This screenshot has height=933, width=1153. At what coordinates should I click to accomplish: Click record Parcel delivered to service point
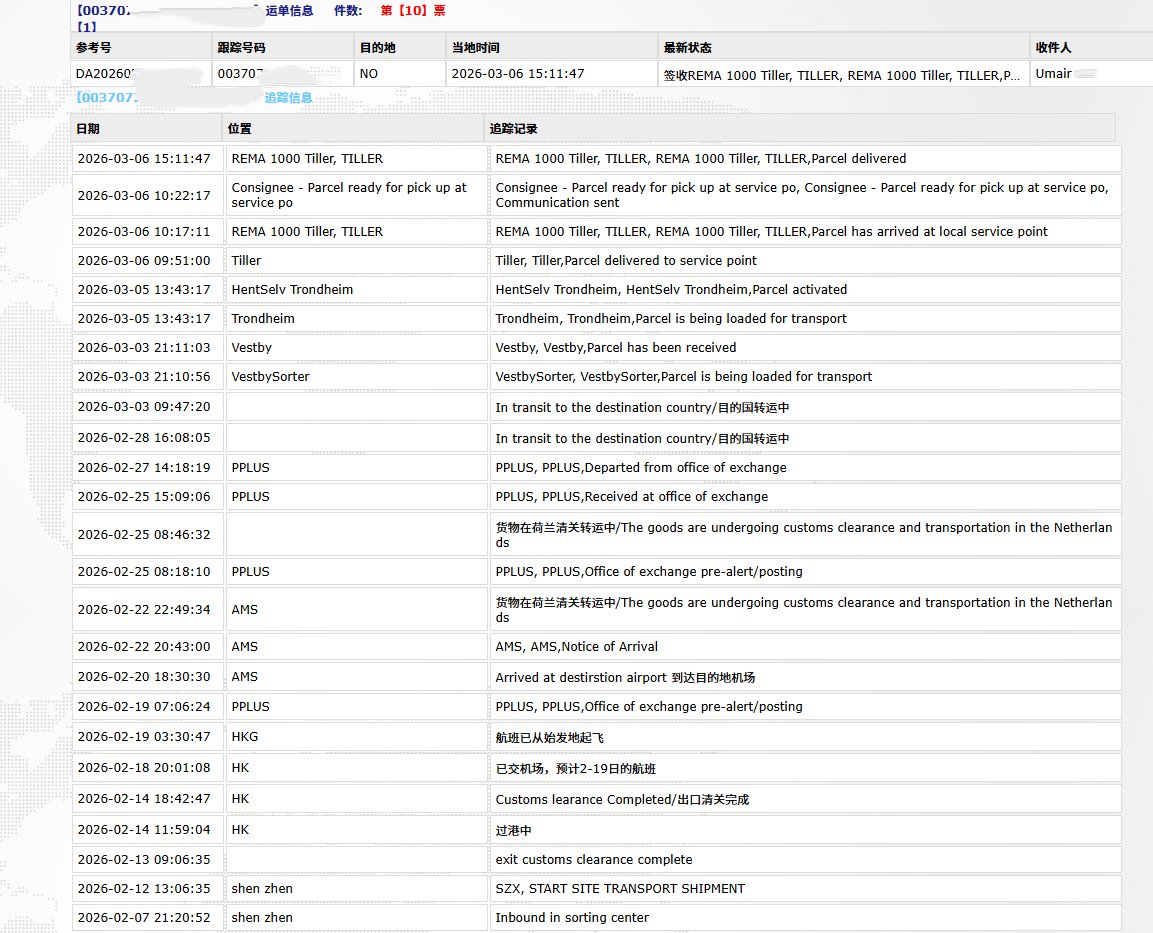point(805,260)
